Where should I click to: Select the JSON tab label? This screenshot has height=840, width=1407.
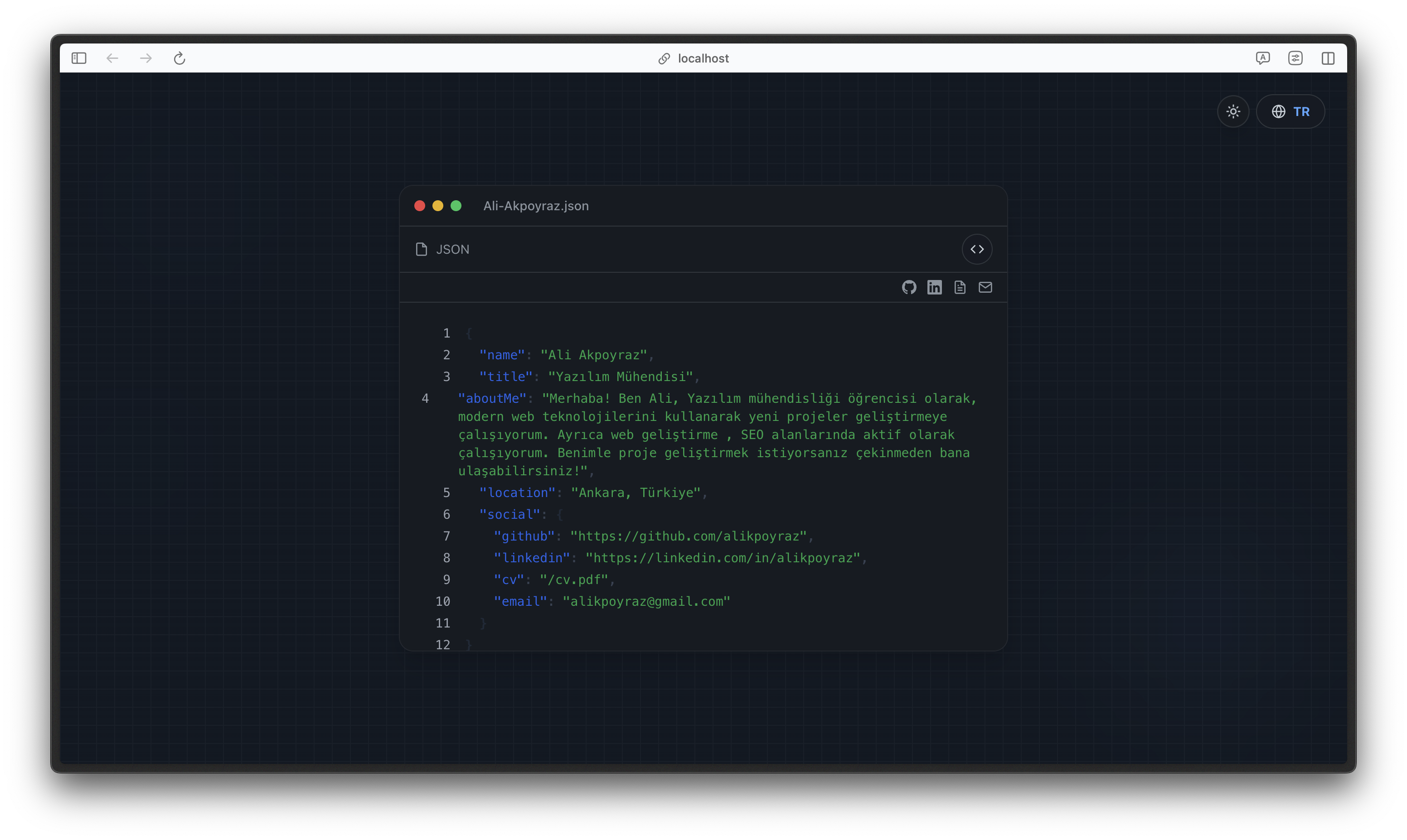tap(452, 249)
